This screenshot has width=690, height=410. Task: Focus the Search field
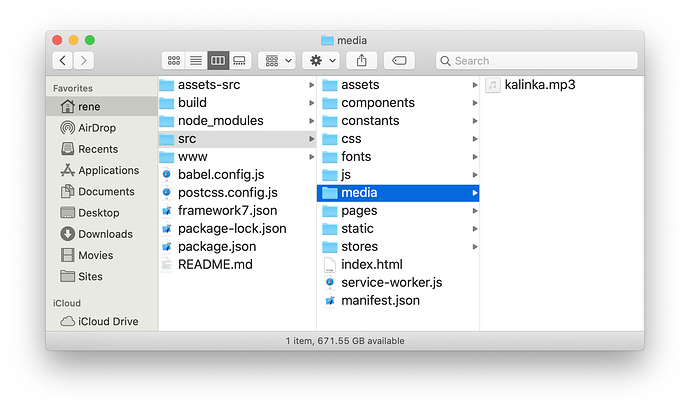536,60
